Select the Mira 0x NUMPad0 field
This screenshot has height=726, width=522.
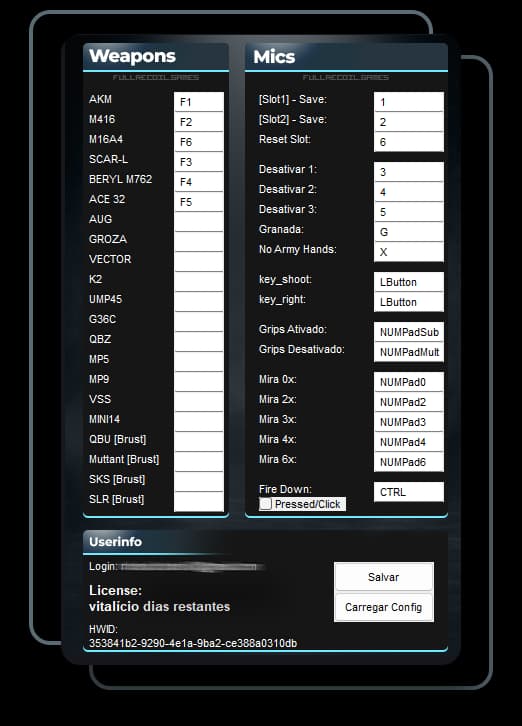[409, 382]
